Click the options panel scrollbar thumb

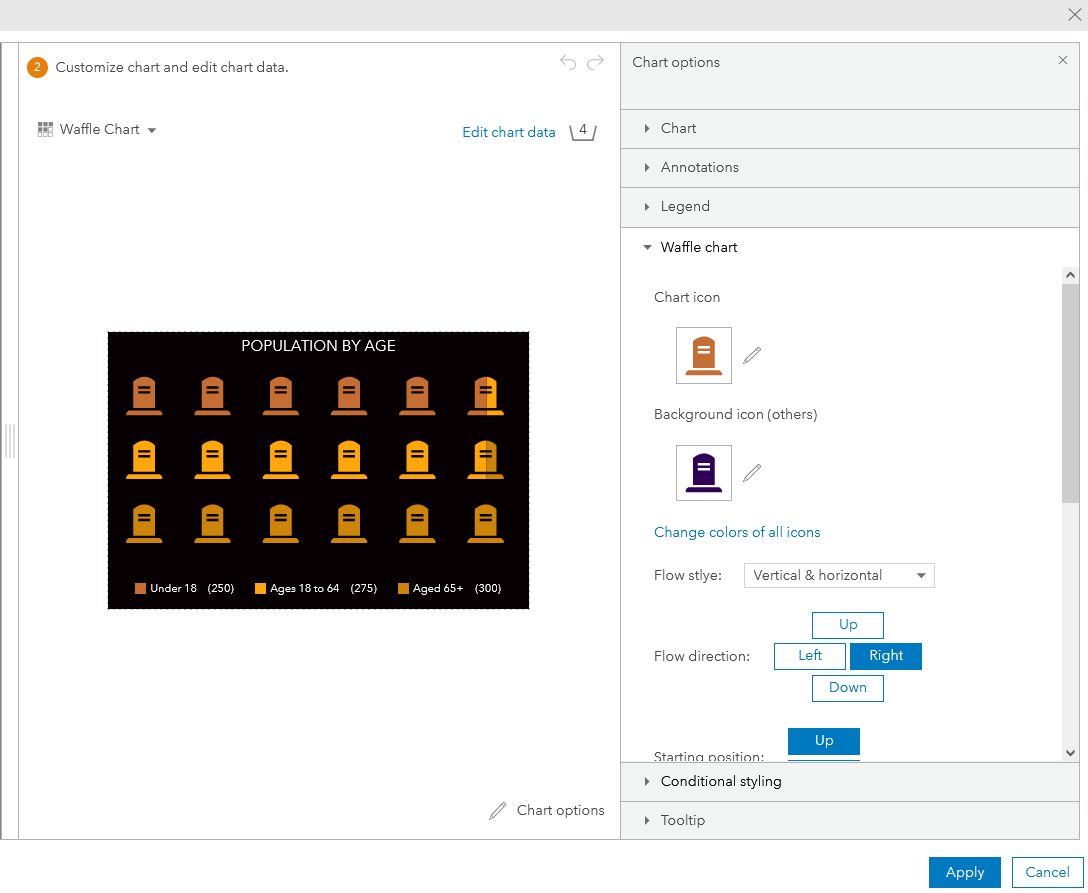[1070, 393]
